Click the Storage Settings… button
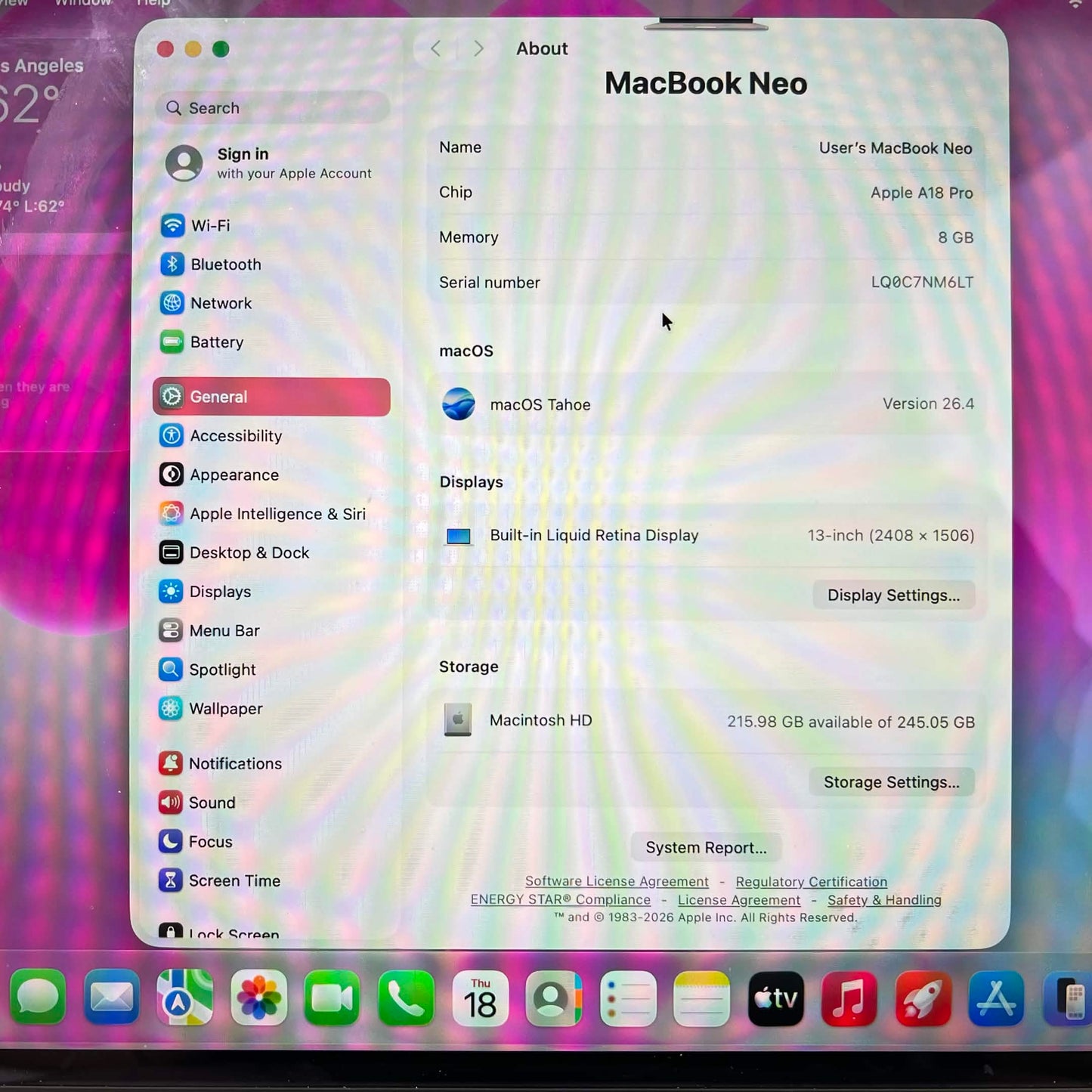The width and height of the screenshot is (1092, 1092). [x=892, y=782]
